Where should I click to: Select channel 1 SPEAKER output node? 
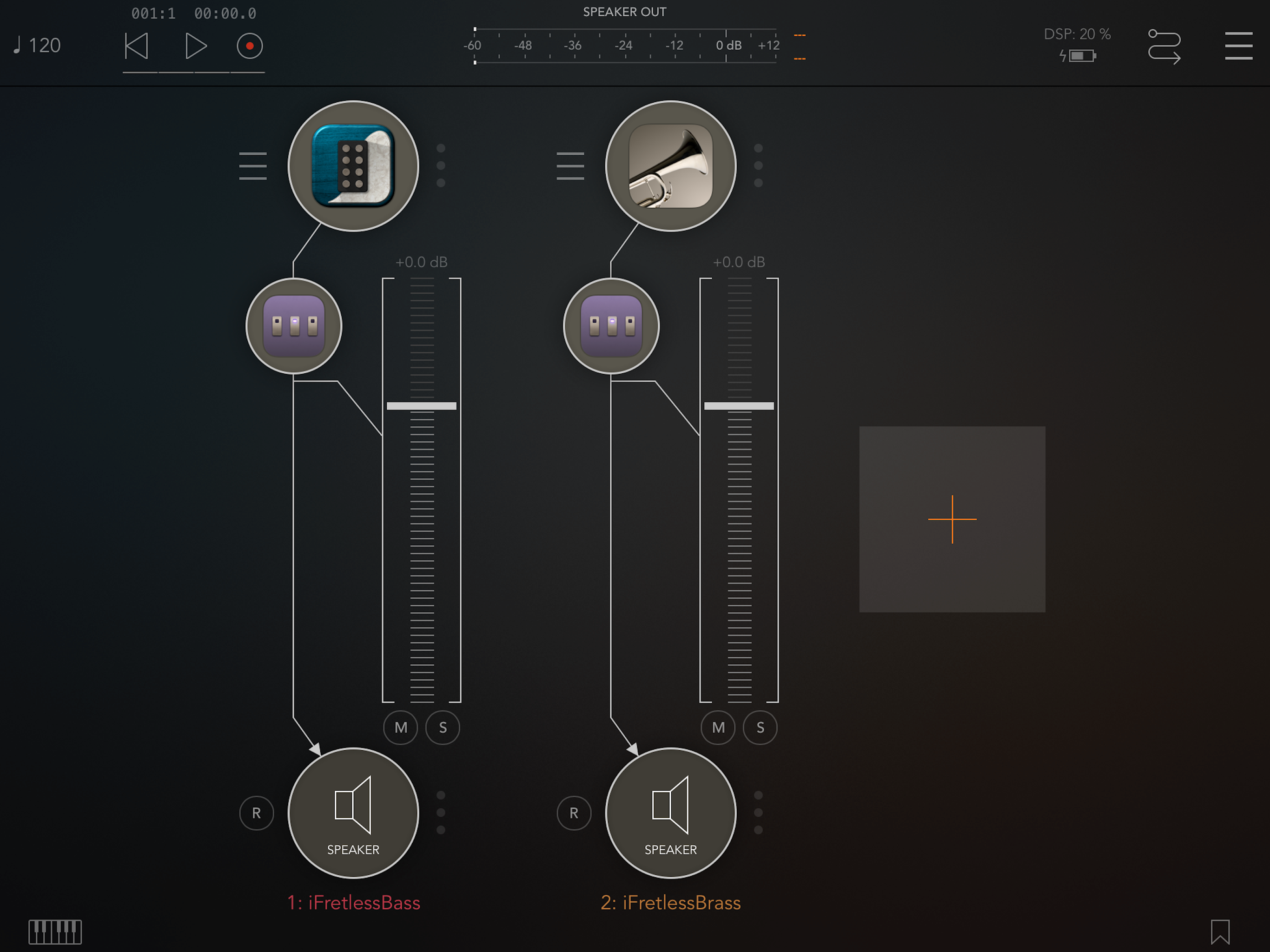tap(352, 812)
